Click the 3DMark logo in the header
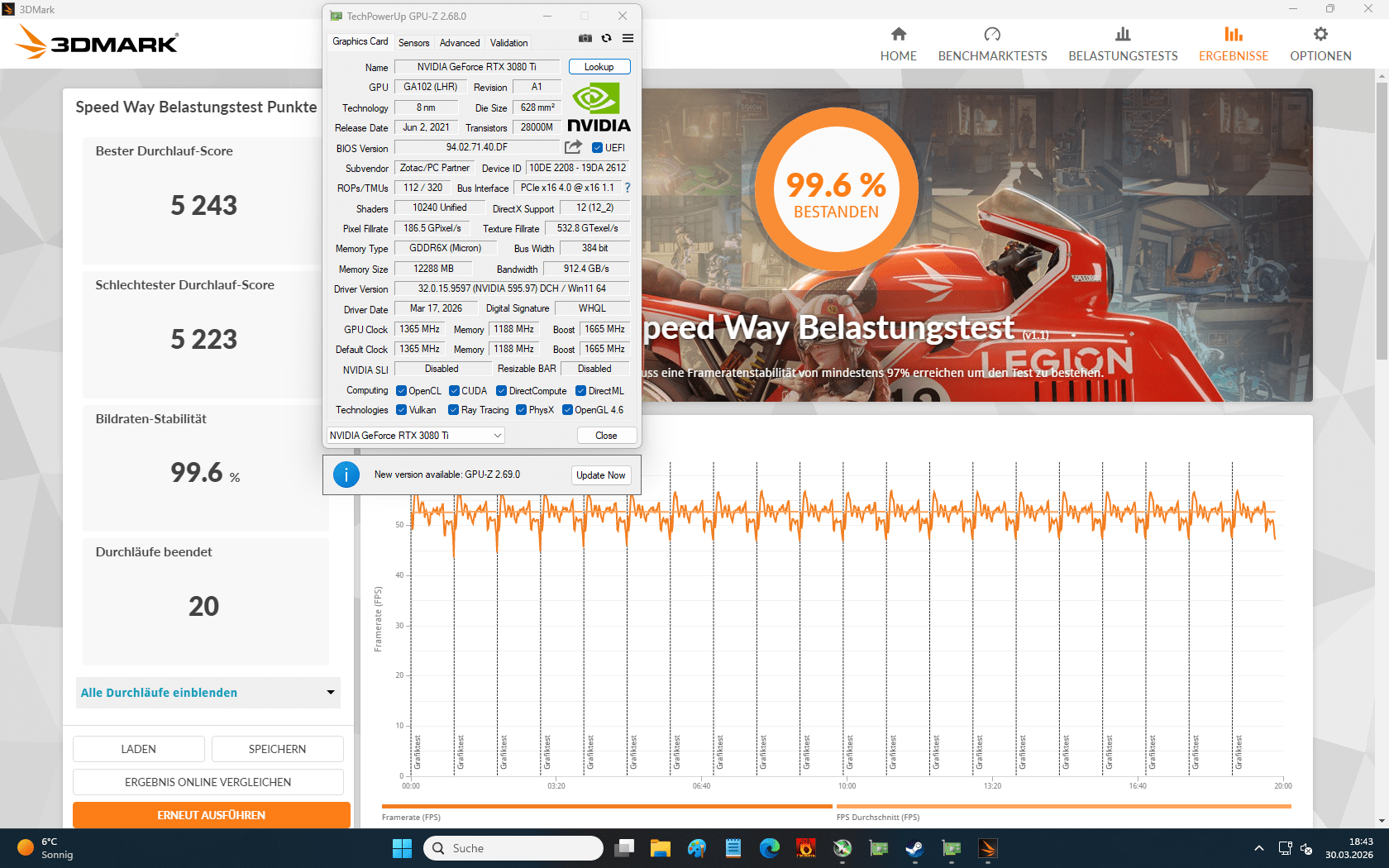1389x868 pixels. [97, 42]
